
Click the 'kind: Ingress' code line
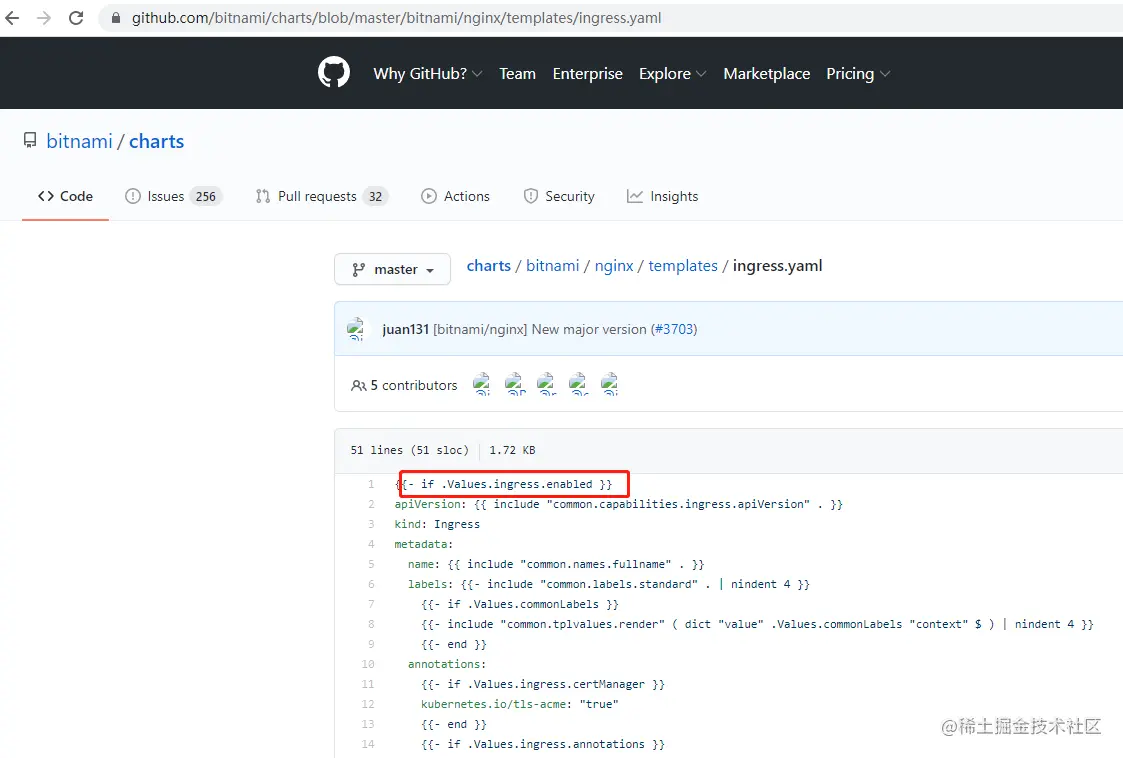(x=437, y=524)
